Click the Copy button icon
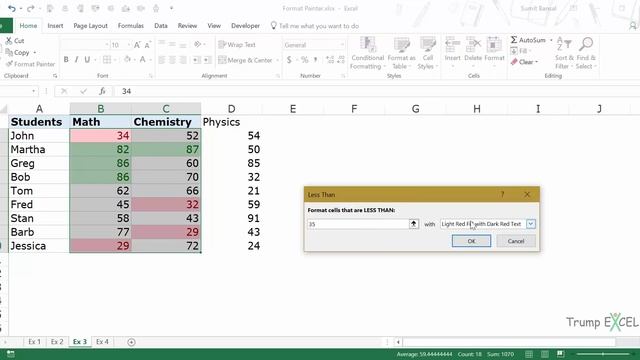The width and height of the screenshot is (640, 360). point(9,52)
